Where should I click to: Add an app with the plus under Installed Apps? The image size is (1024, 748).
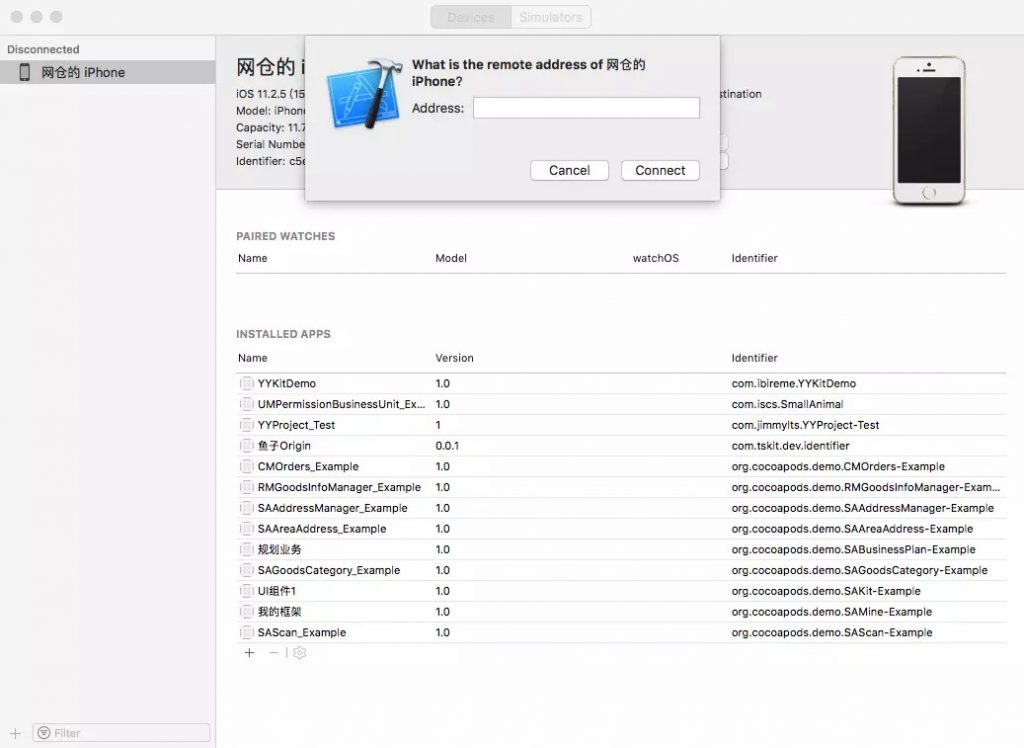249,653
